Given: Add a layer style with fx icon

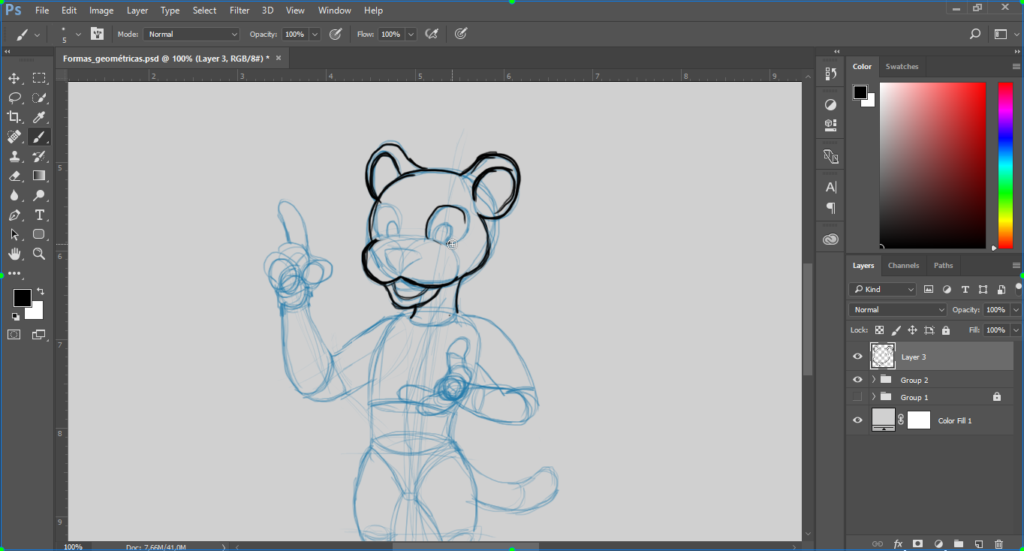Looking at the screenshot, I should point(898,544).
